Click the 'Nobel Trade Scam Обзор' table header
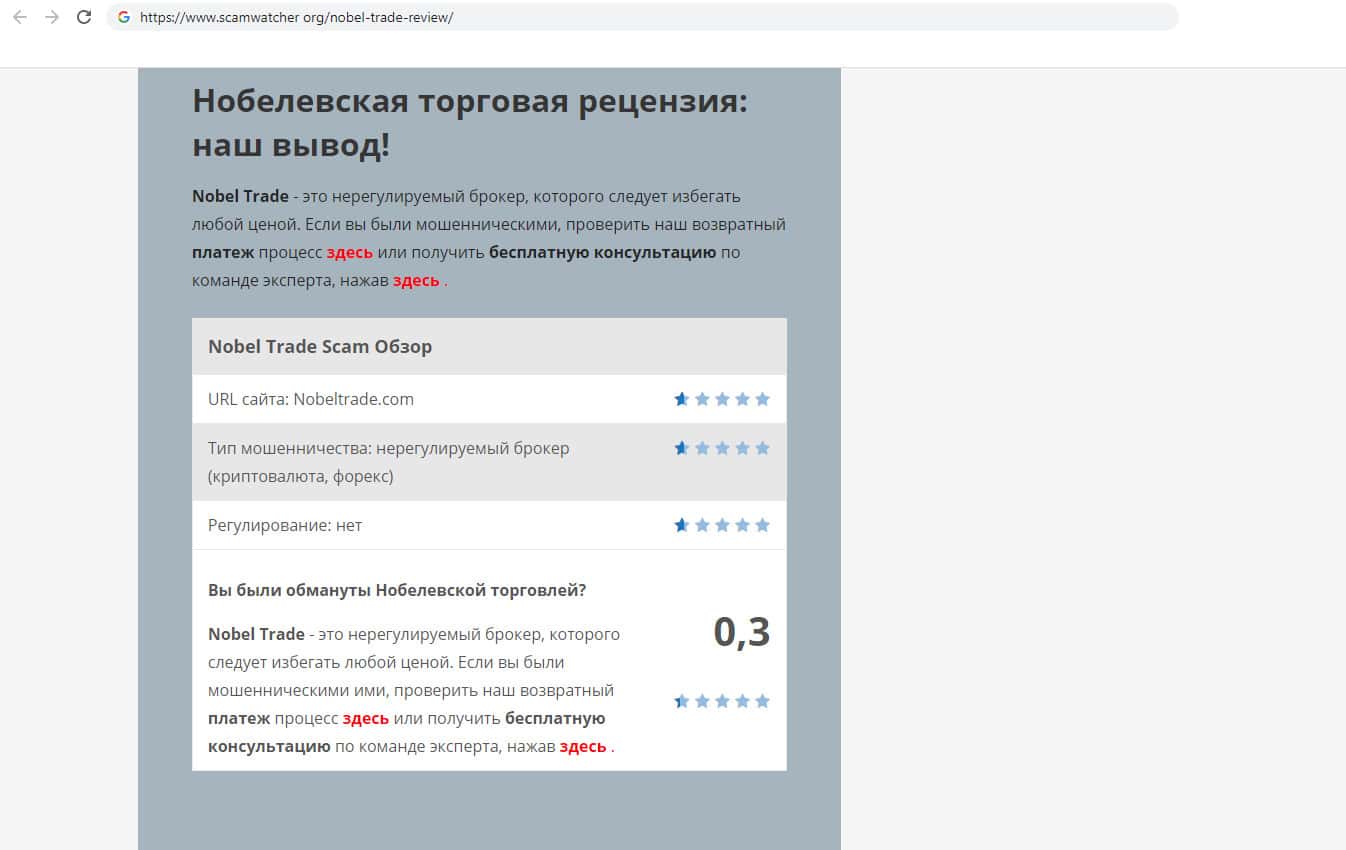Image resolution: width=1346 pixels, height=850 pixels. pyautogui.click(x=320, y=347)
